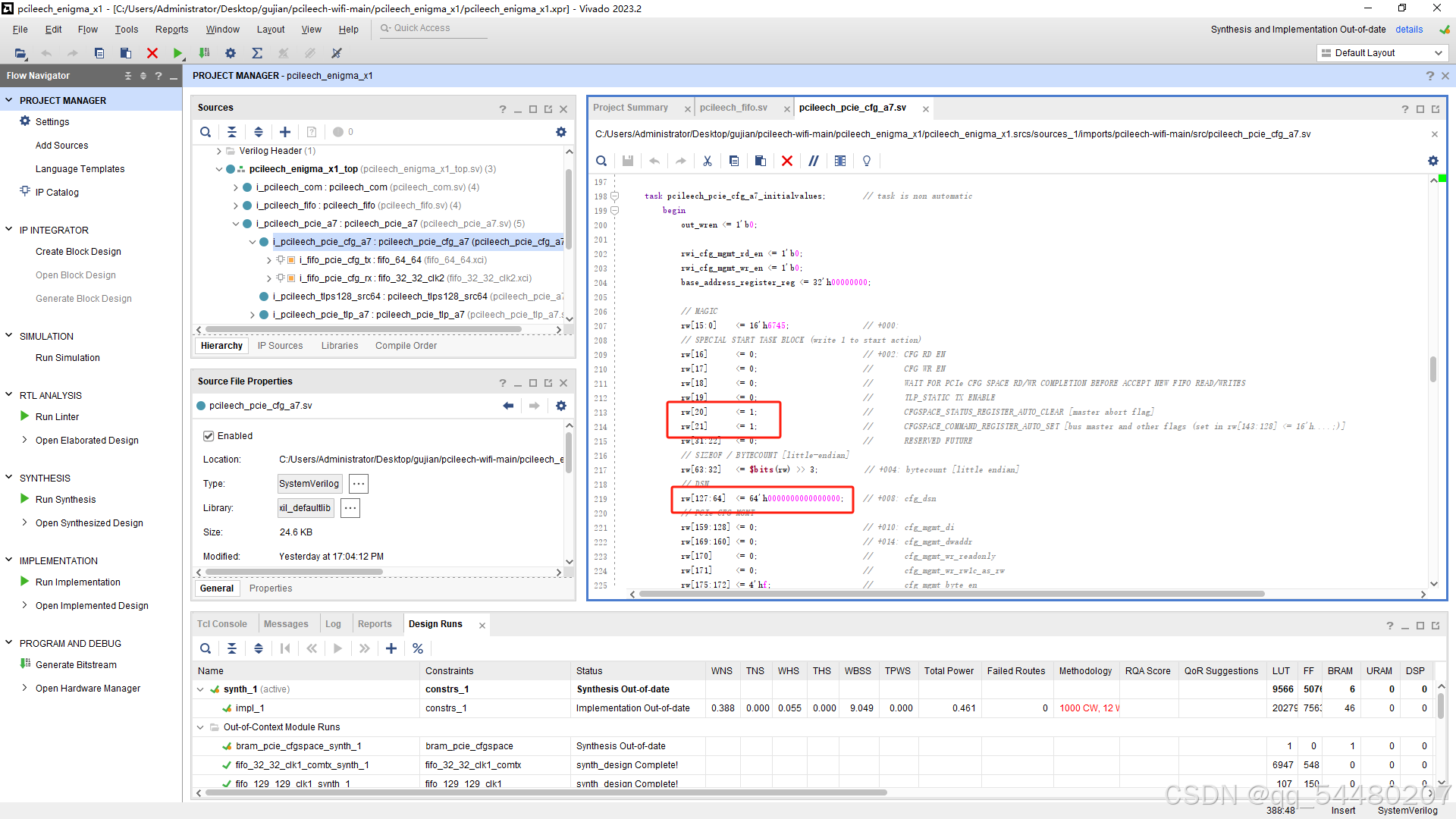
Task: Click the Generate Bitstream toolbar icon
Action: pyautogui.click(x=204, y=53)
